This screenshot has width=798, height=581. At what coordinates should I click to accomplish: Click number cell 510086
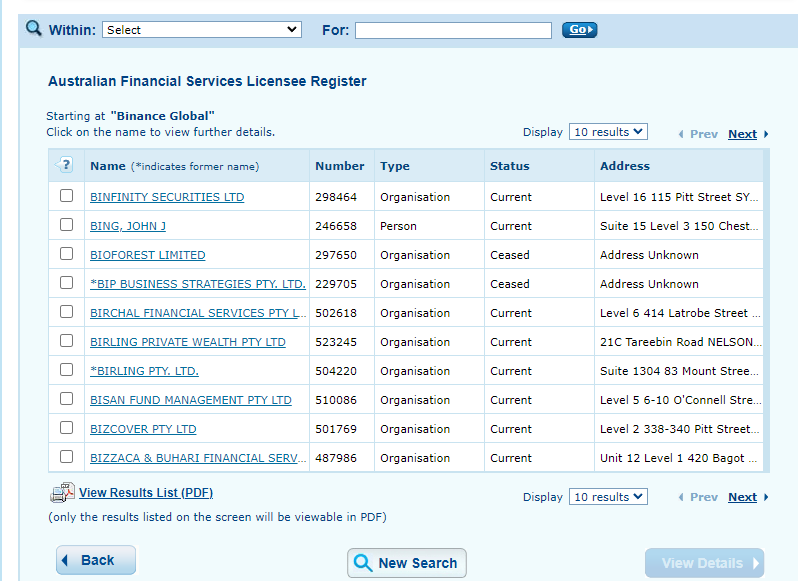pos(336,400)
